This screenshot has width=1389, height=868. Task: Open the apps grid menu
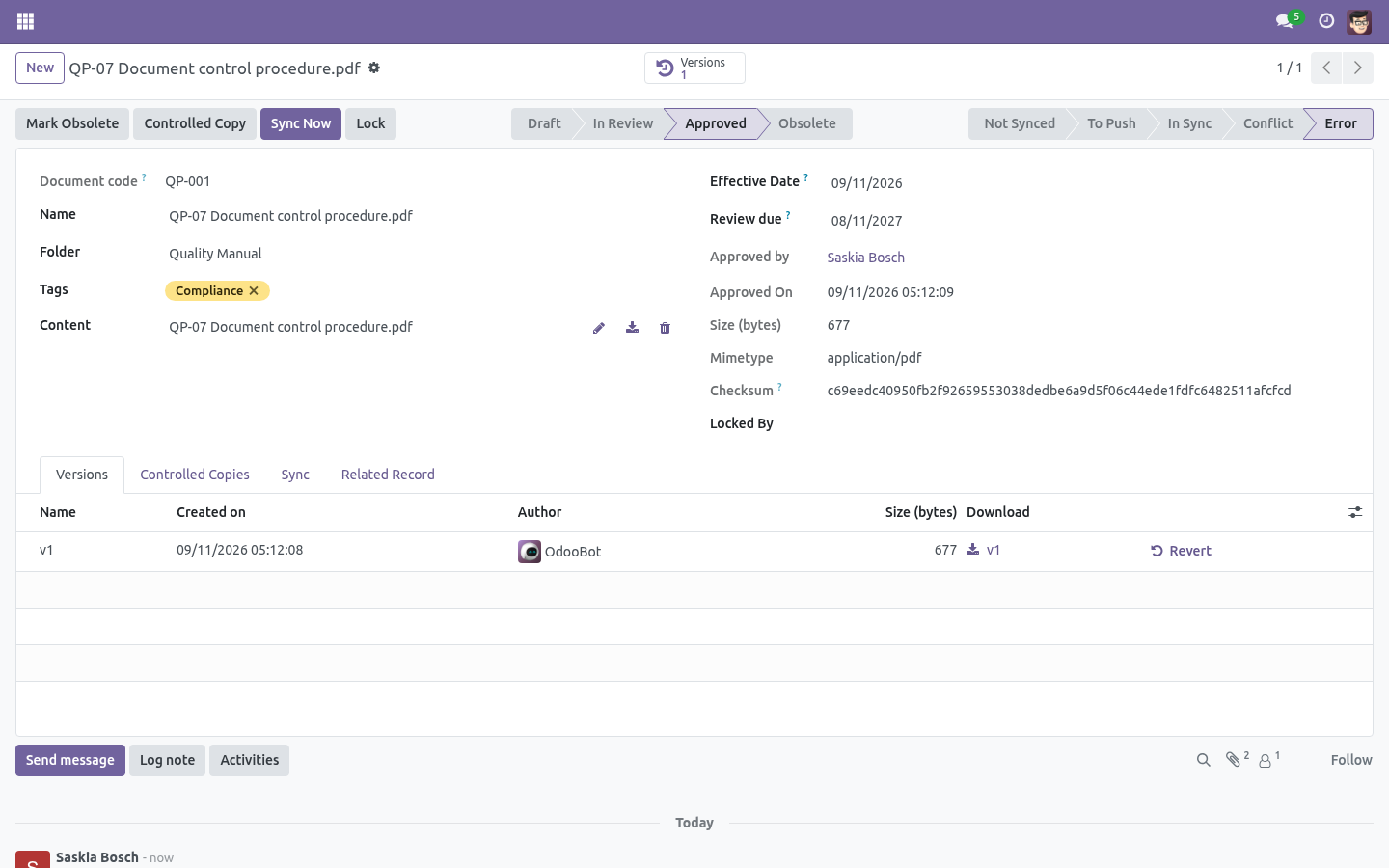(26, 21)
